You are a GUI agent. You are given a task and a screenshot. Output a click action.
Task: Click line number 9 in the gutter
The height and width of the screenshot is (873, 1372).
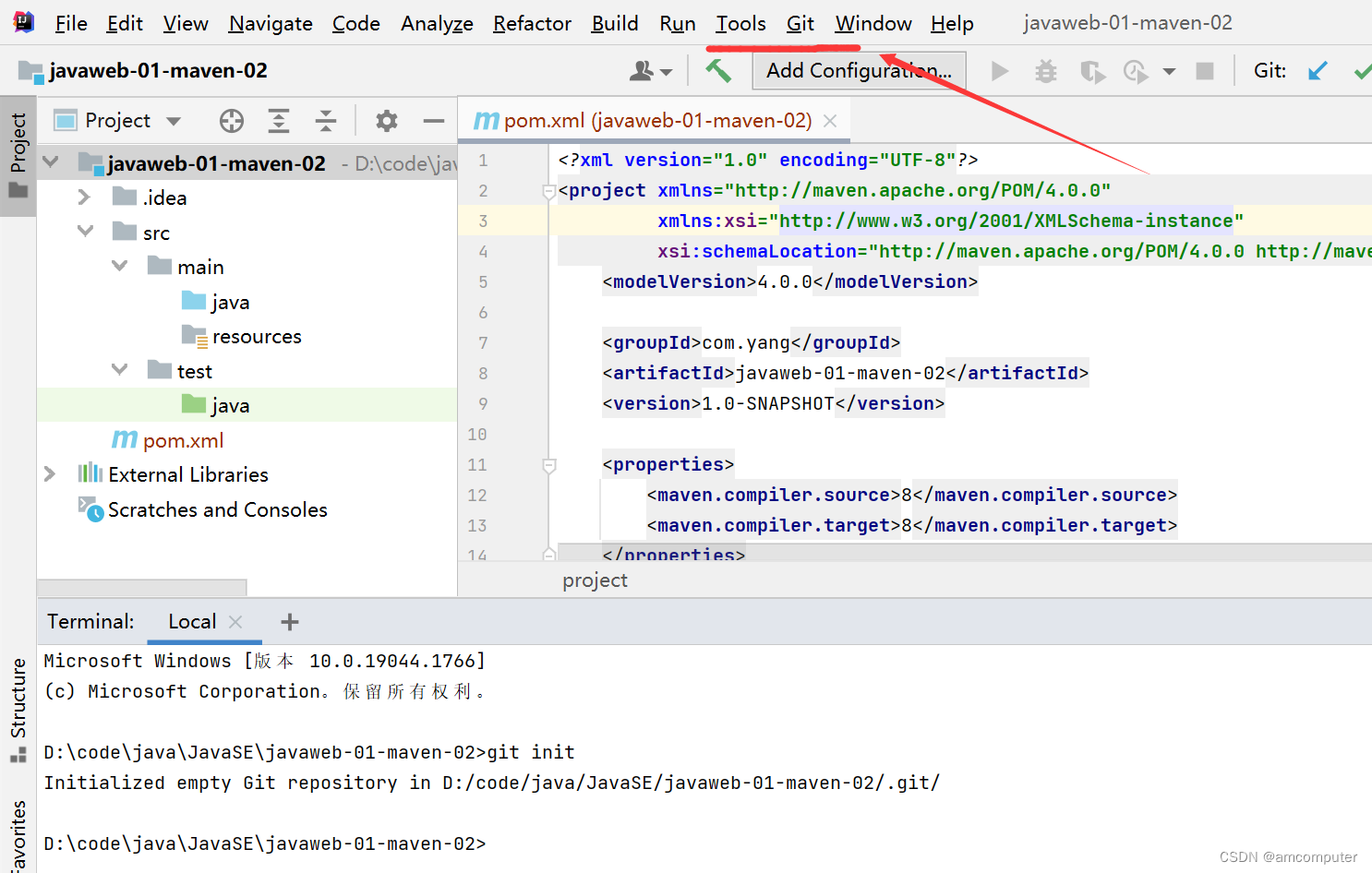[x=482, y=404]
